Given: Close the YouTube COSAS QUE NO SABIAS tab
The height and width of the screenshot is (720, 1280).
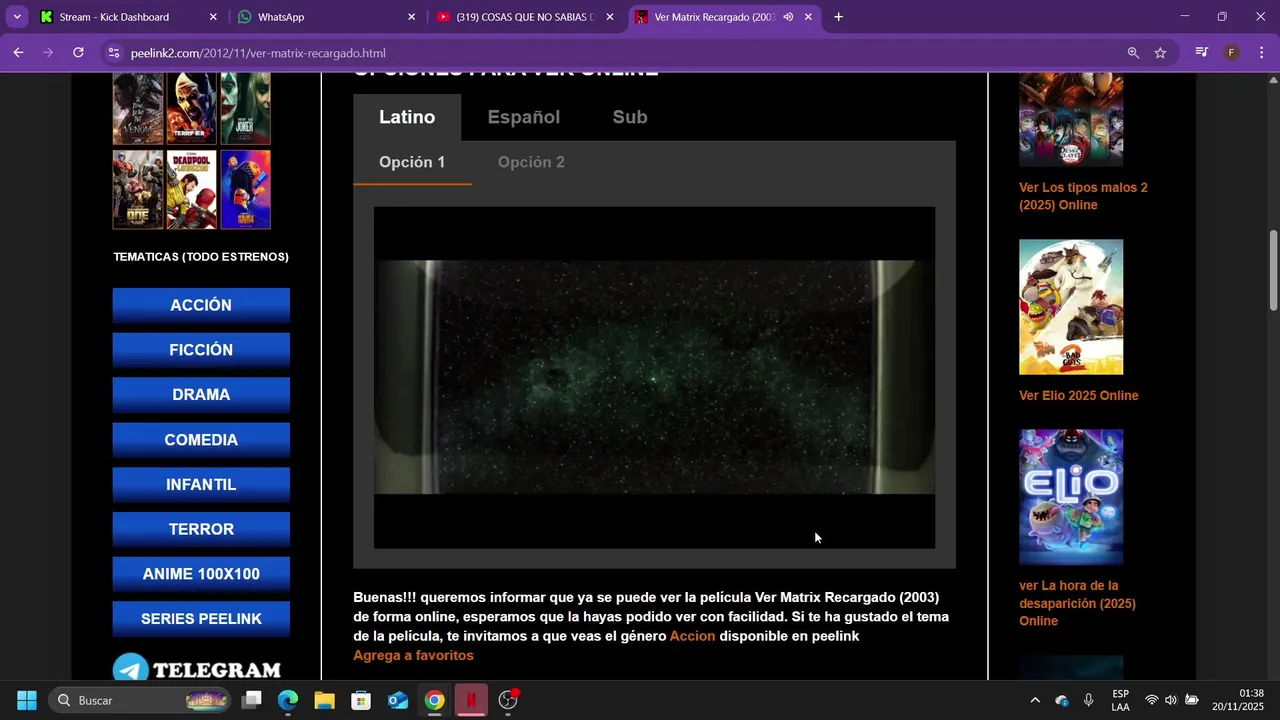Looking at the screenshot, I should pos(610,17).
